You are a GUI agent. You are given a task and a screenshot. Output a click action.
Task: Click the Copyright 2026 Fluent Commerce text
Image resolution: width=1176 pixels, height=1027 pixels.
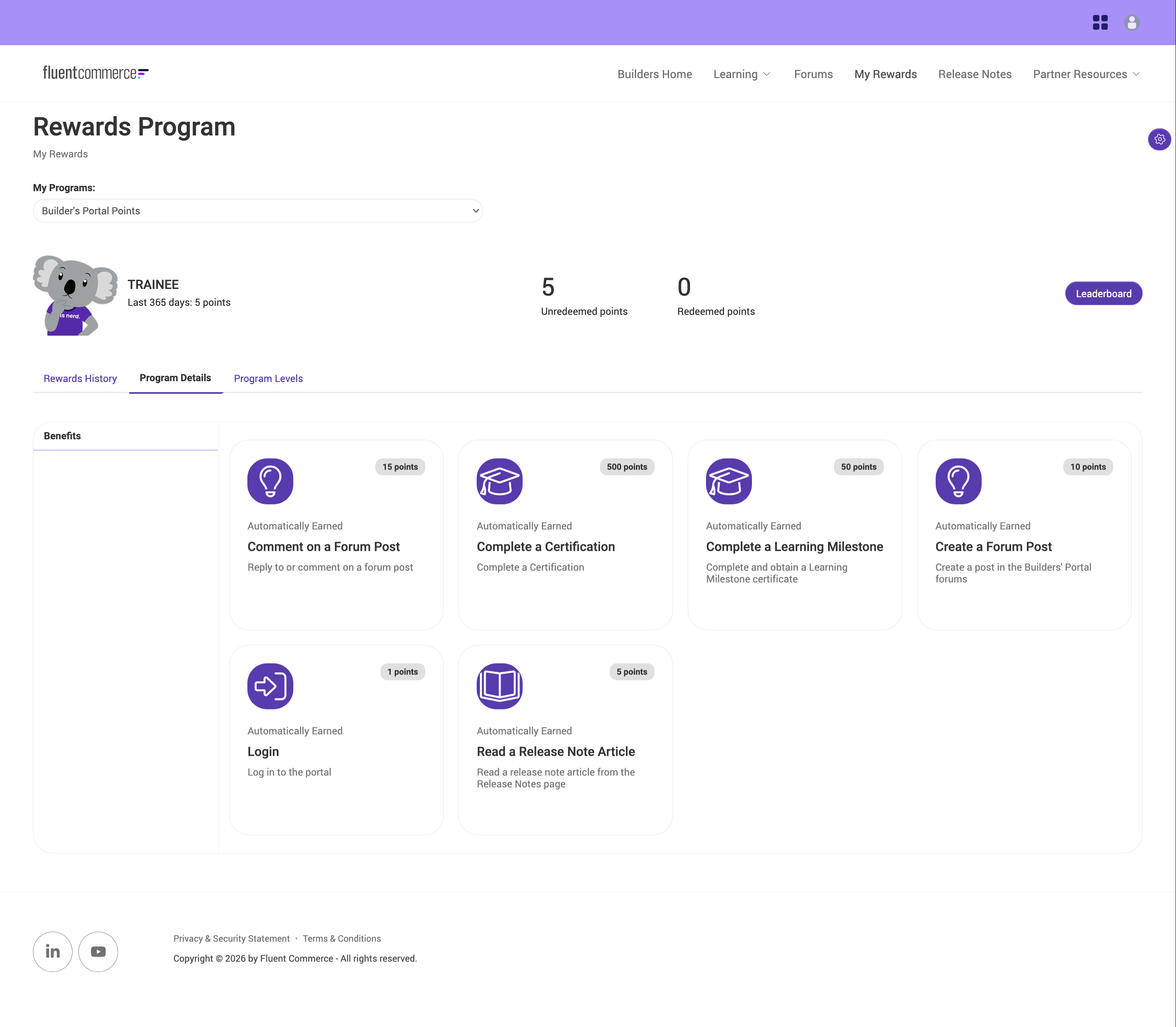pyautogui.click(x=295, y=958)
